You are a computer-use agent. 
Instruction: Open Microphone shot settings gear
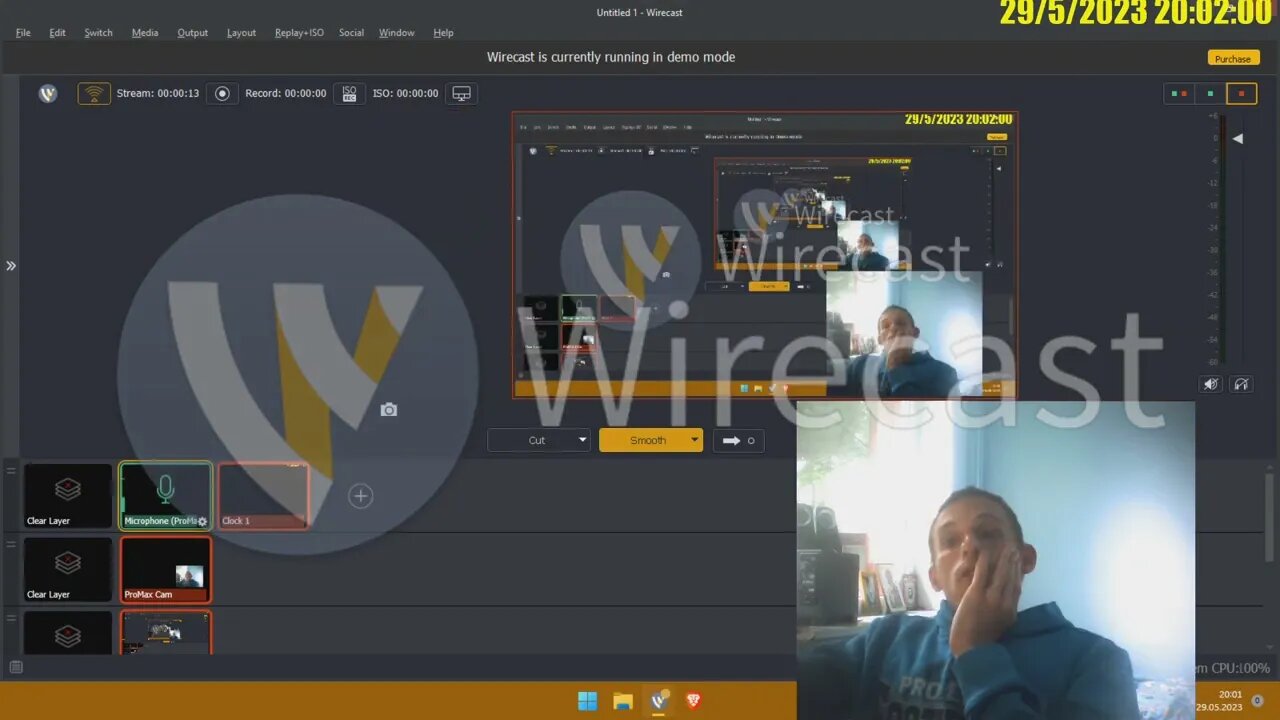coord(202,521)
